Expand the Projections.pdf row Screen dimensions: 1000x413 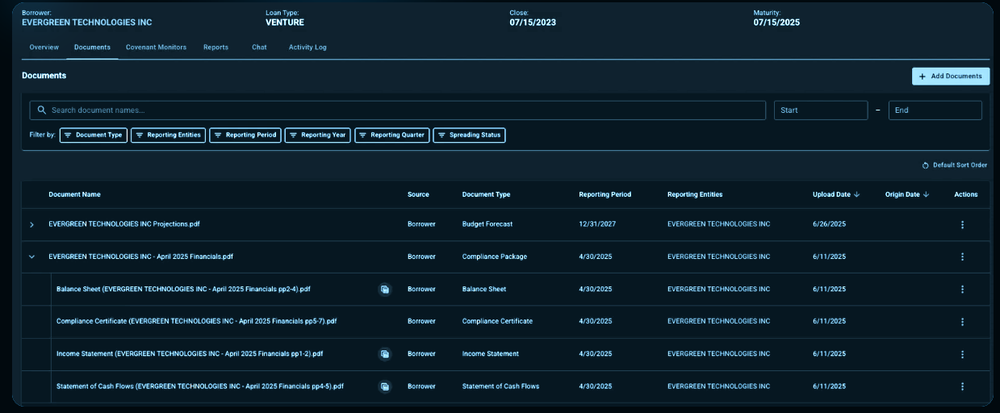[x=32, y=225]
